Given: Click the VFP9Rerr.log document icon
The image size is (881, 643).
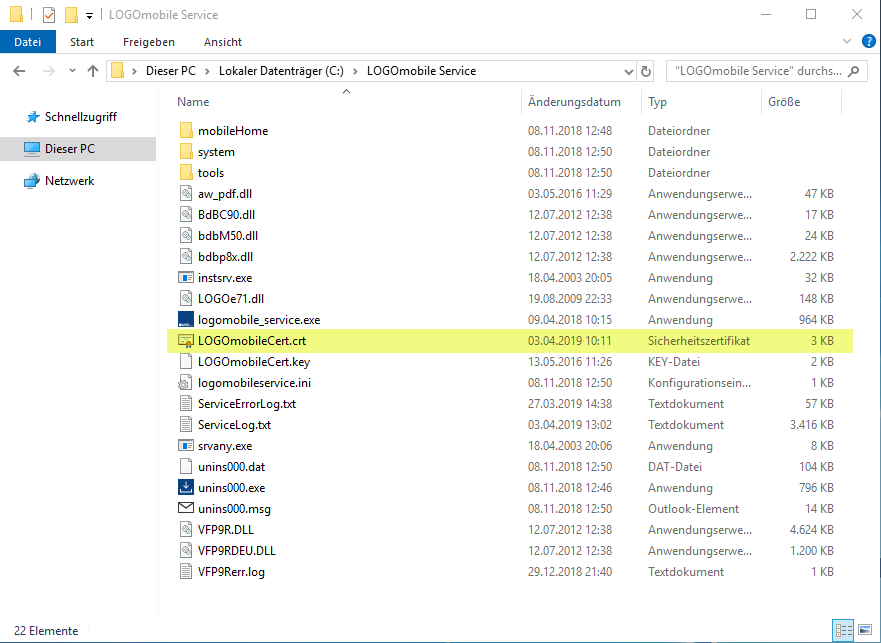Looking at the screenshot, I should pos(186,572).
